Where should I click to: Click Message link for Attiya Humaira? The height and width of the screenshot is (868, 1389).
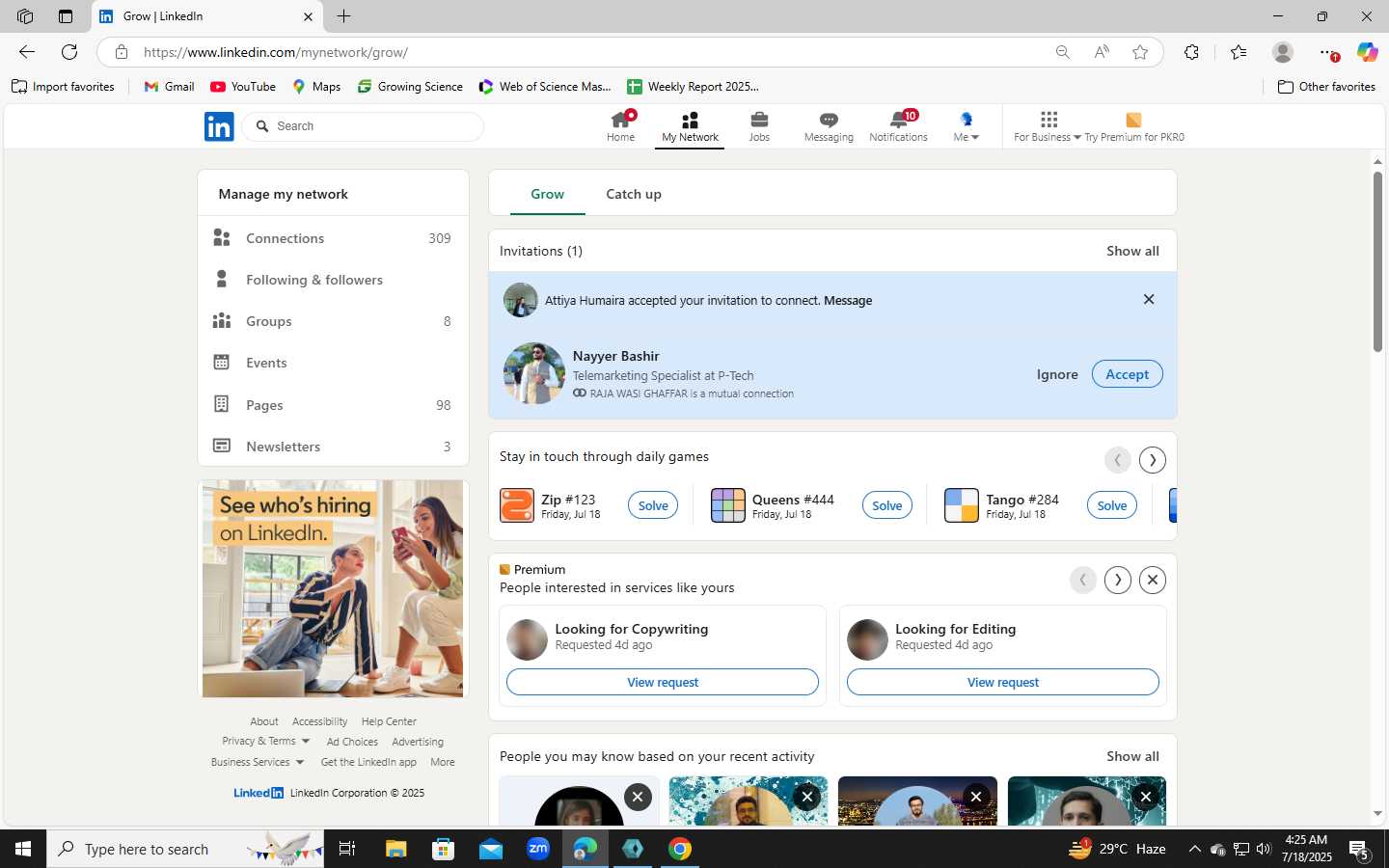coord(848,301)
